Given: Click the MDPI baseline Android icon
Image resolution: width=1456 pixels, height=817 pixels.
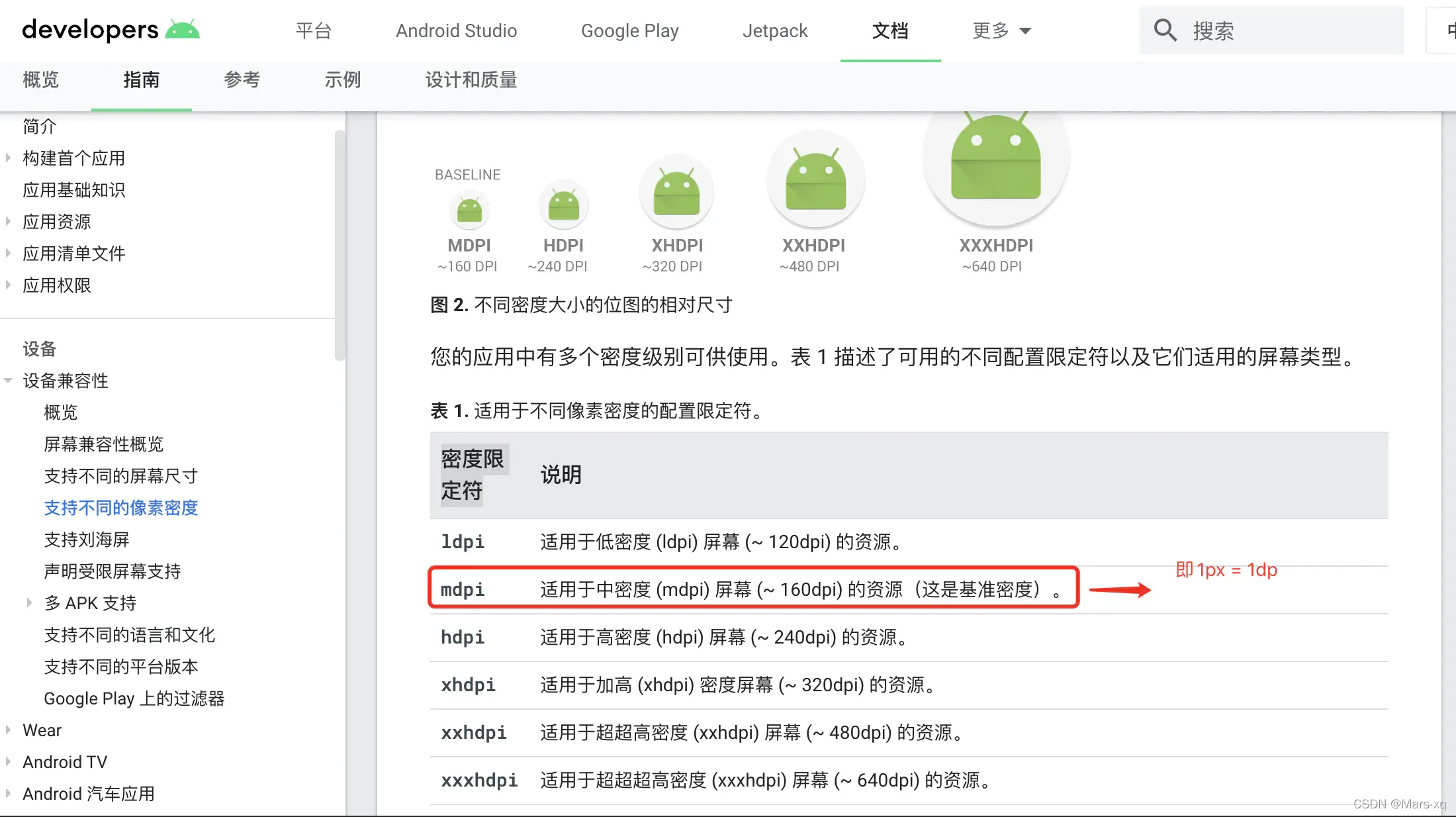Looking at the screenshot, I should (x=469, y=210).
